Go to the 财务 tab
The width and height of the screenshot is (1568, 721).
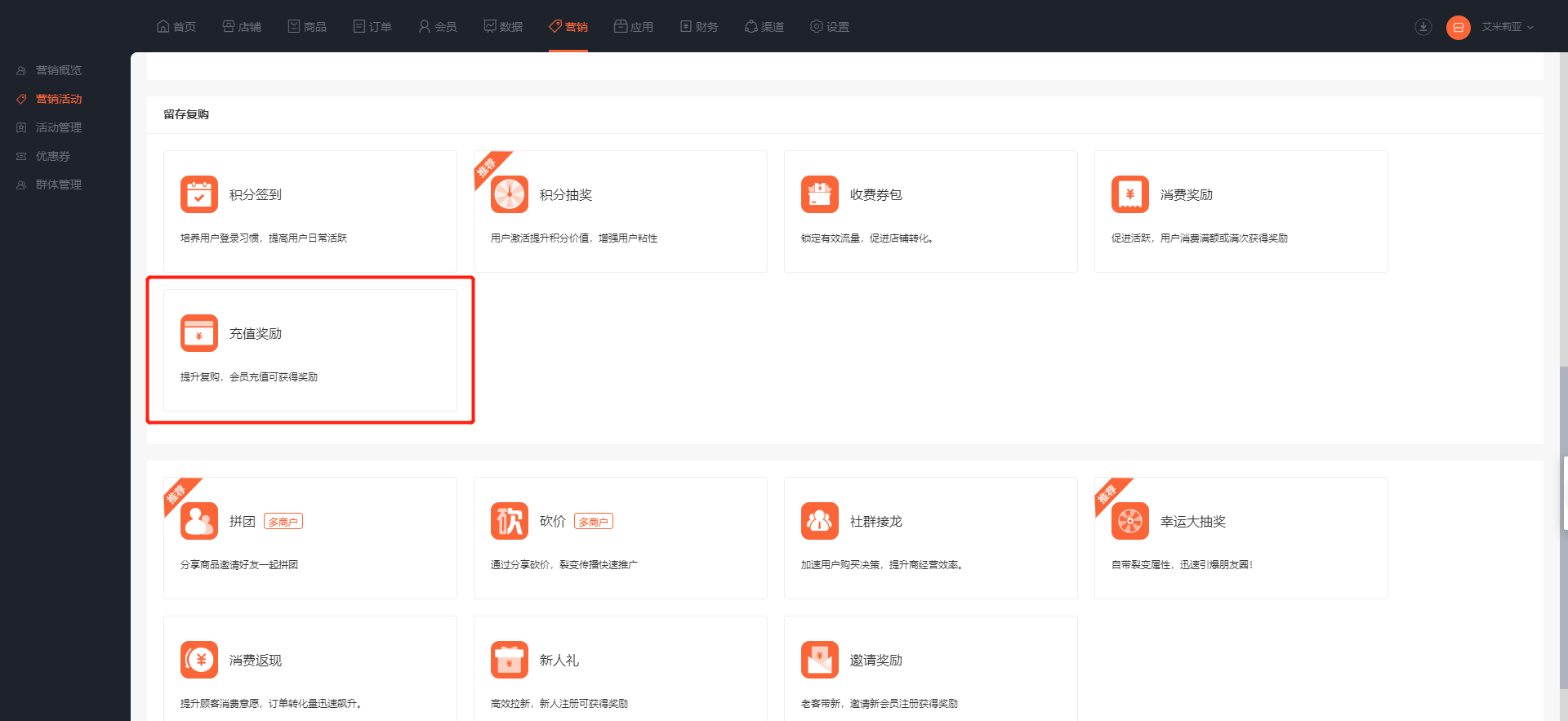pyautogui.click(x=699, y=27)
